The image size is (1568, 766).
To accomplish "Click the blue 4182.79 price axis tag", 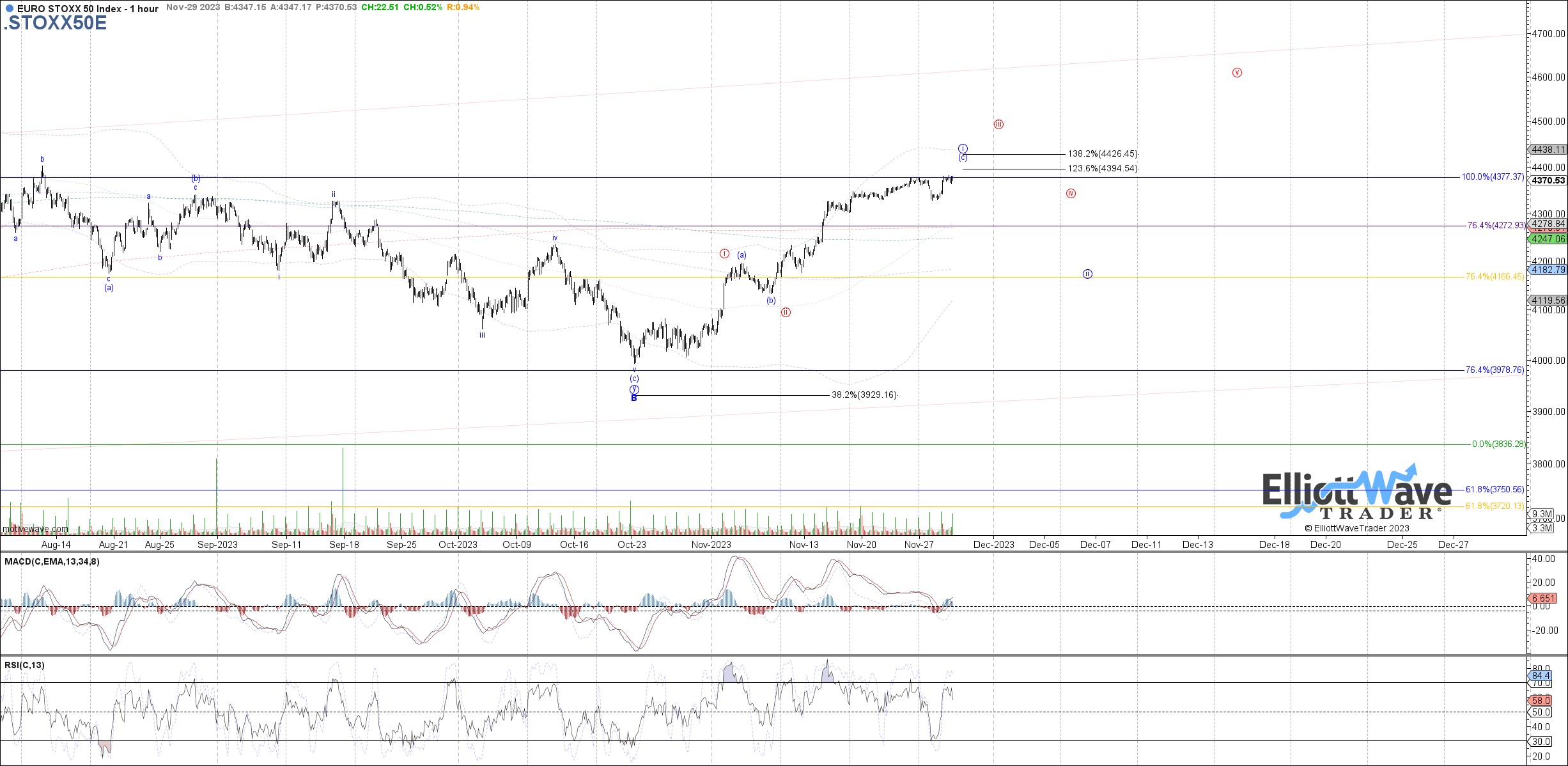I will (x=1548, y=270).
